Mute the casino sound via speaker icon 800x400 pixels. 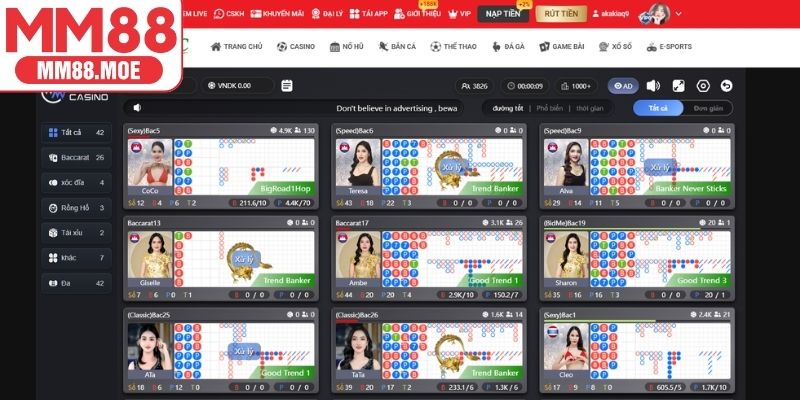pos(653,86)
